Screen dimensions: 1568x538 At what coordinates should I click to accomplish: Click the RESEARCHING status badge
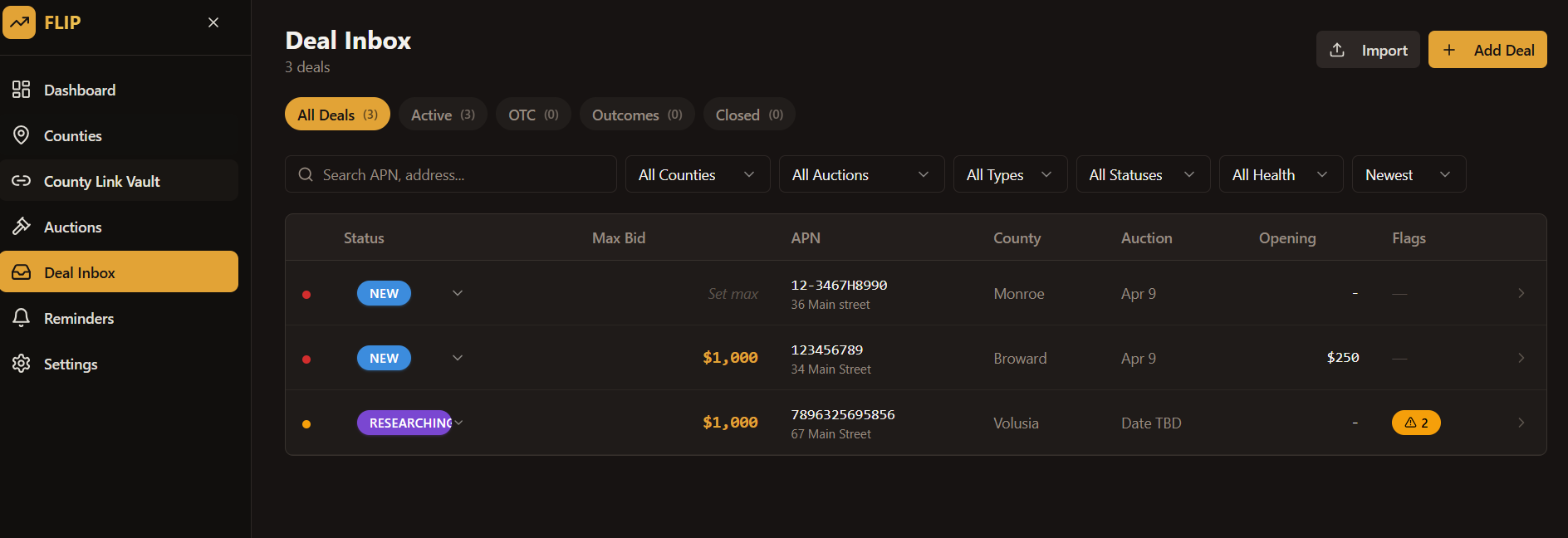click(x=405, y=423)
